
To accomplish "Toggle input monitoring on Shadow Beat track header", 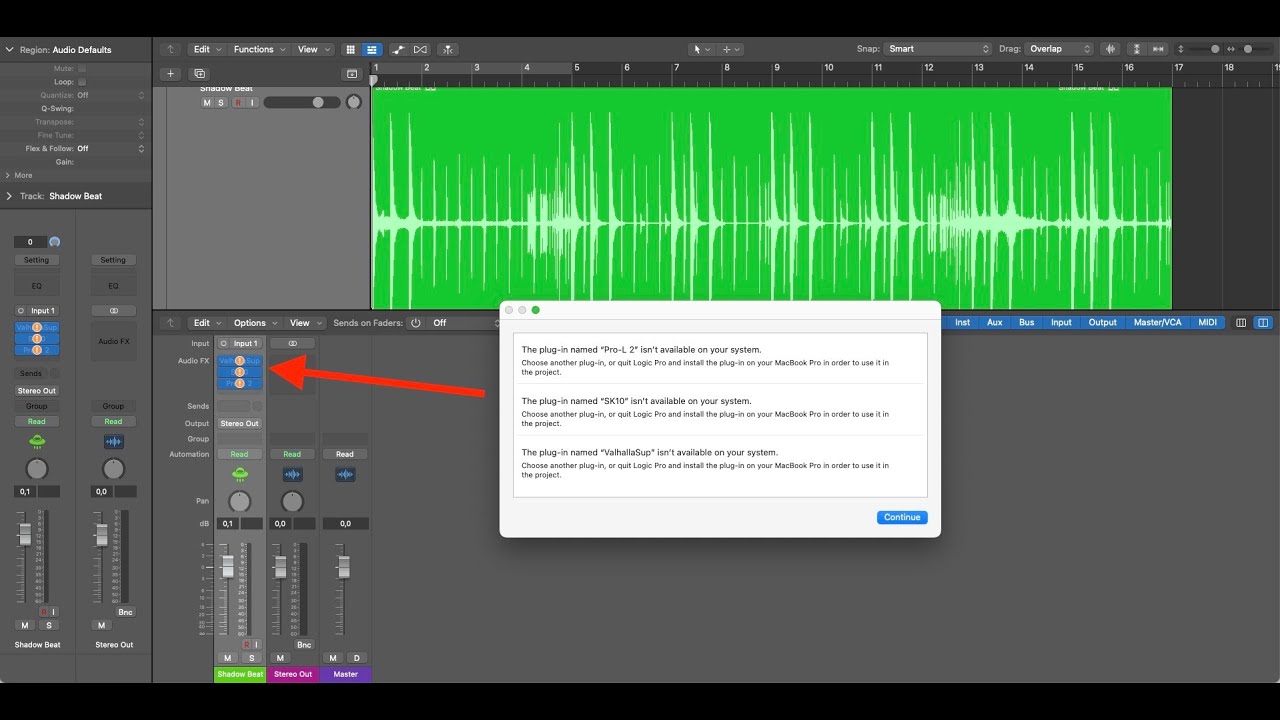I will pos(252,102).
